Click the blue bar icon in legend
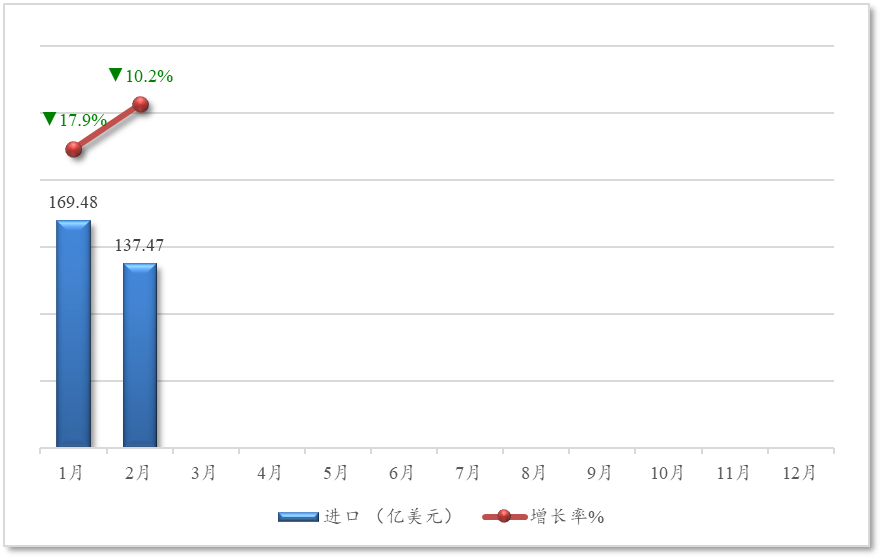This screenshot has width=882, height=559. coord(298,516)
